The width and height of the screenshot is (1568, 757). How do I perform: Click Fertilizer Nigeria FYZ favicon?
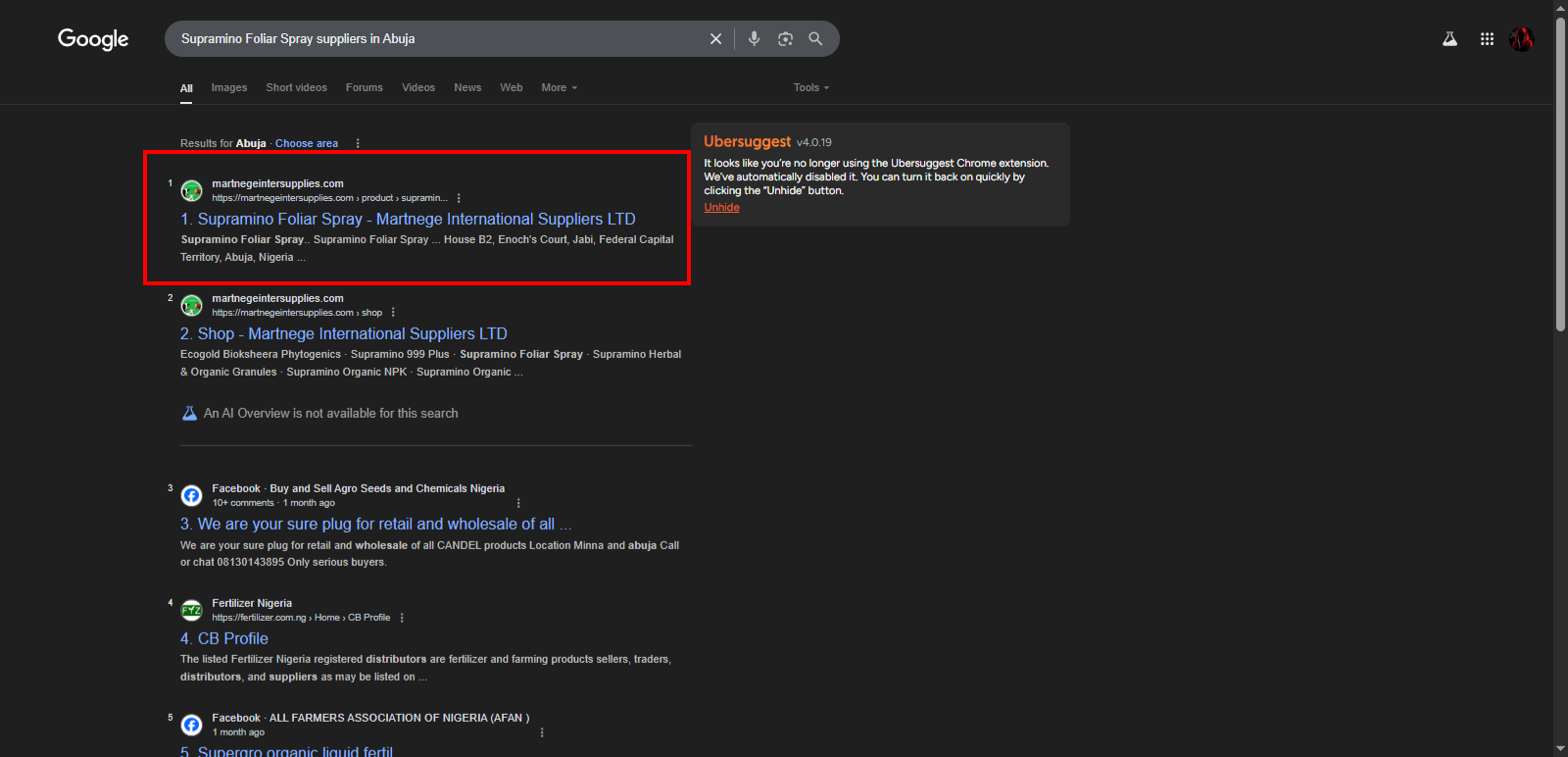(192, 610)
